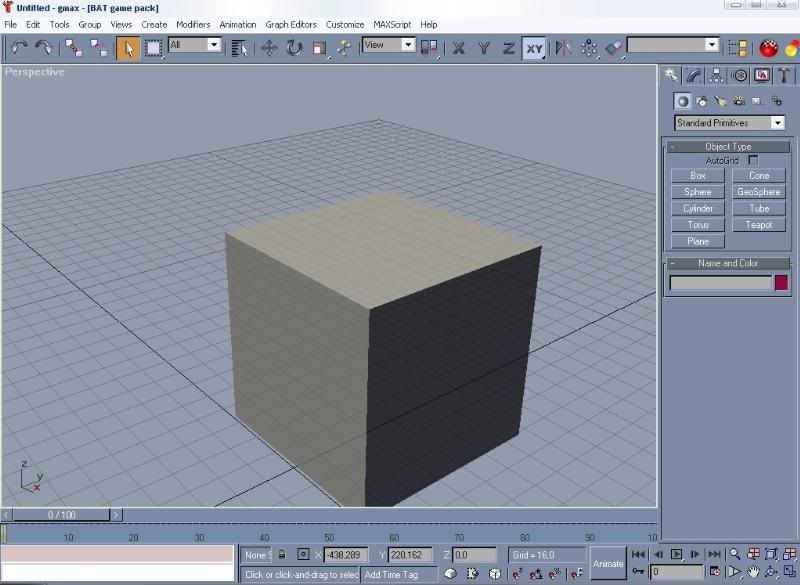Enable the AutoGrid checkbox
The height and width of the screenshot is (585, 800).
[x=753, y=160]
